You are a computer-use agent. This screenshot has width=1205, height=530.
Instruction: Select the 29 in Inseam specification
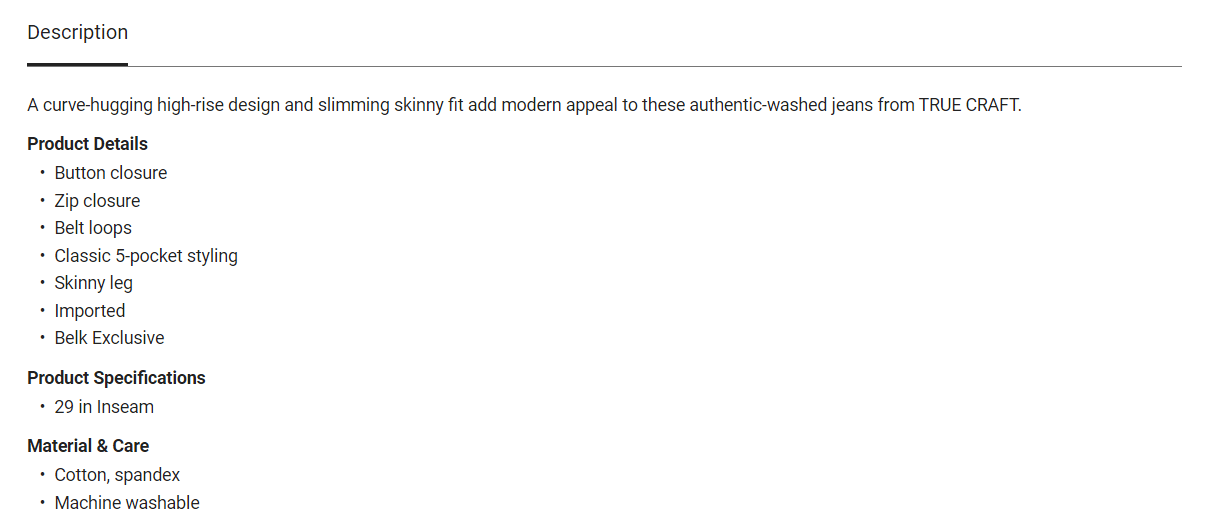[x=104, y=407]
